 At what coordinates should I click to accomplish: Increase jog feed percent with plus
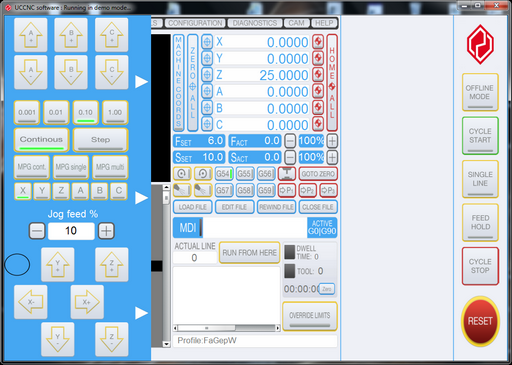click(x=107, y=231)
